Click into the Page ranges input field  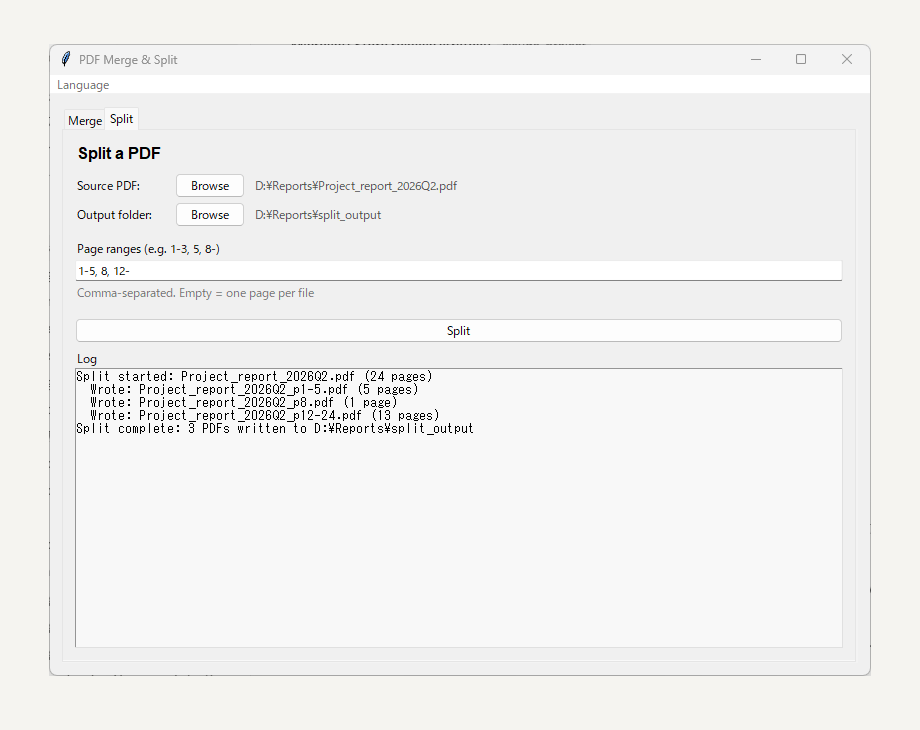point(459,271)
